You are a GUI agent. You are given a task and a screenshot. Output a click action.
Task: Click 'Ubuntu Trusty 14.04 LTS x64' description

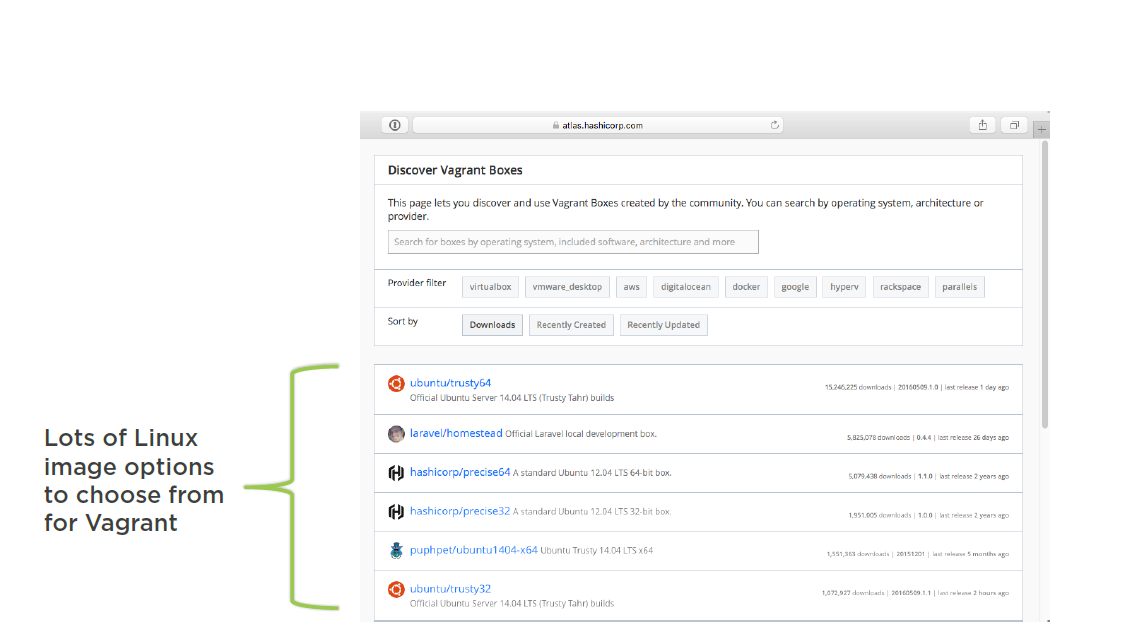[x=596, y=550]
